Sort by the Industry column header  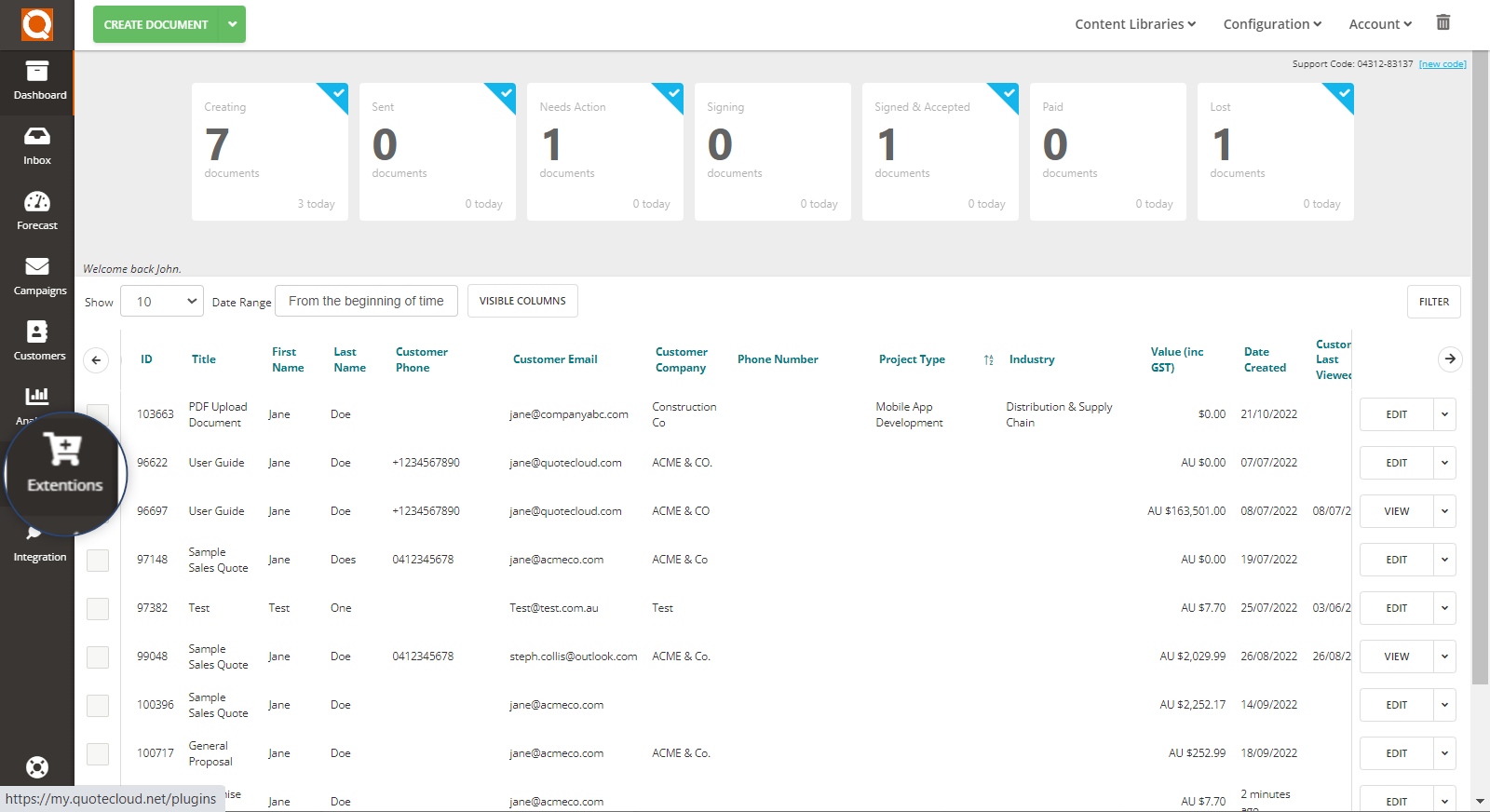pos(1032,359)
